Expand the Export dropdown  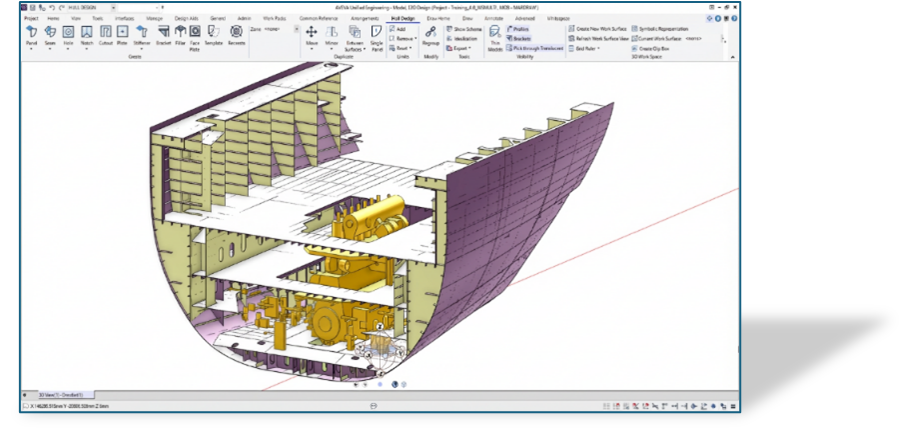[x=462, y=48]
